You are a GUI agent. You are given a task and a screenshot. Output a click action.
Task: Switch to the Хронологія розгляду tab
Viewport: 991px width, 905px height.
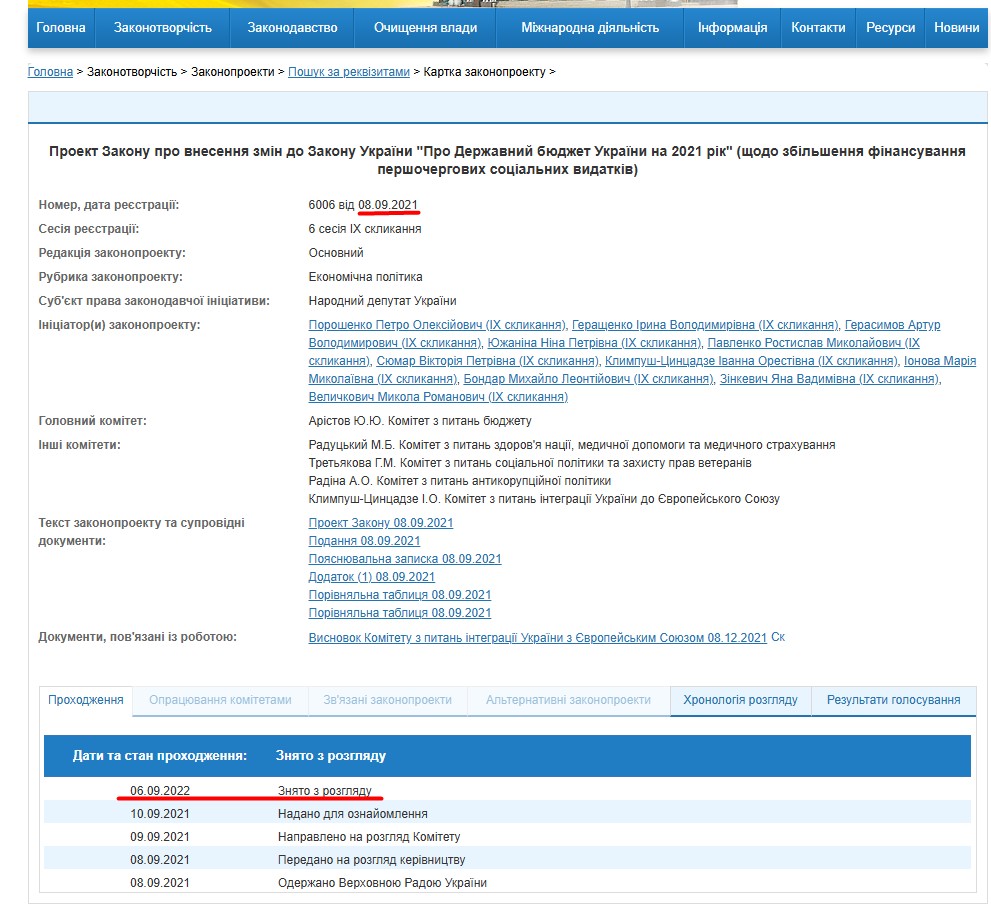coord(740,700)
